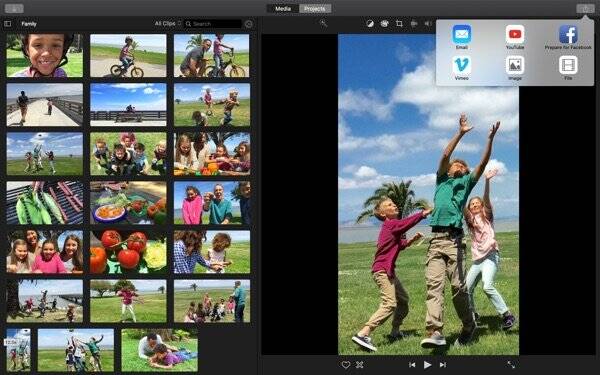Open the browser settings gear menu
This screenshot has height=375, width=600.
click(x=248, y=24)
